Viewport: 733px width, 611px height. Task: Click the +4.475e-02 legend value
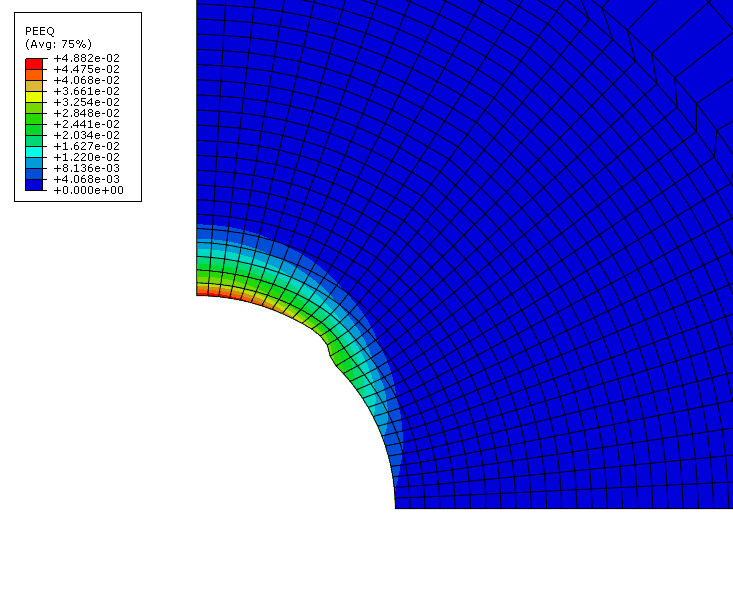[x=86, y=69]
